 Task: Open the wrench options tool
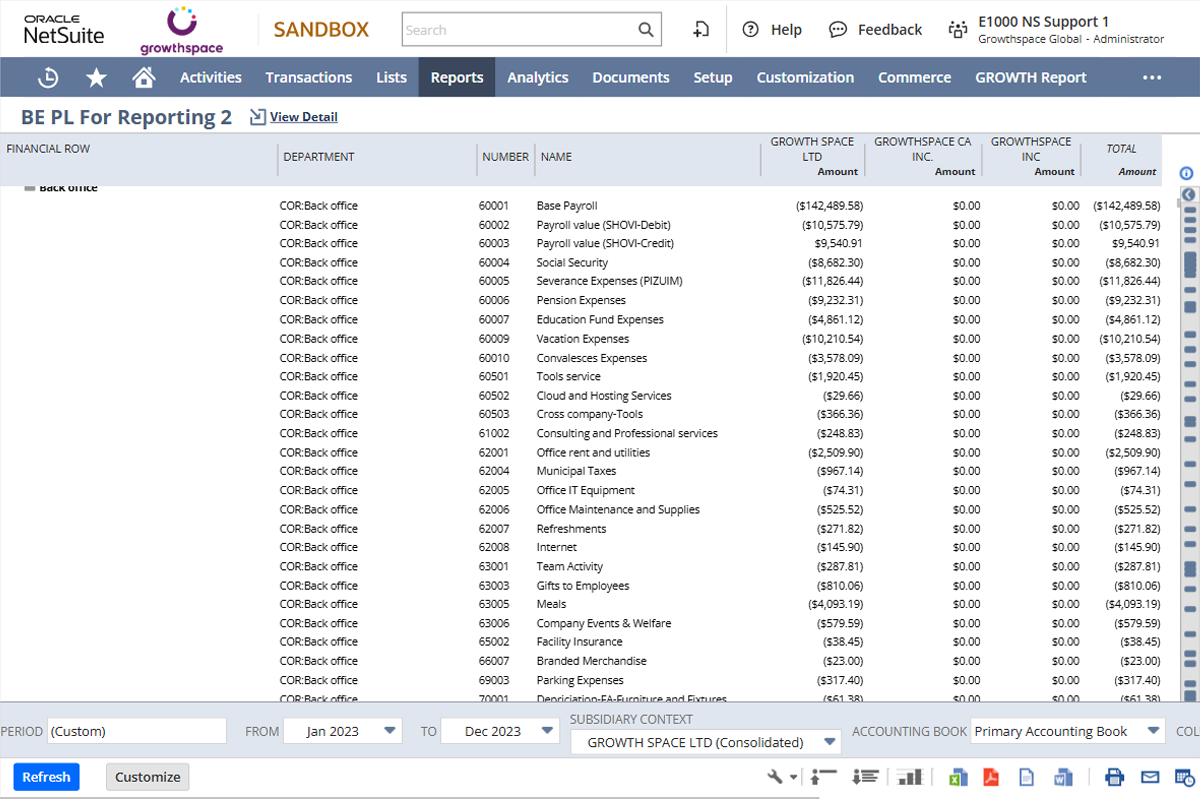click(x=775, y=777)
